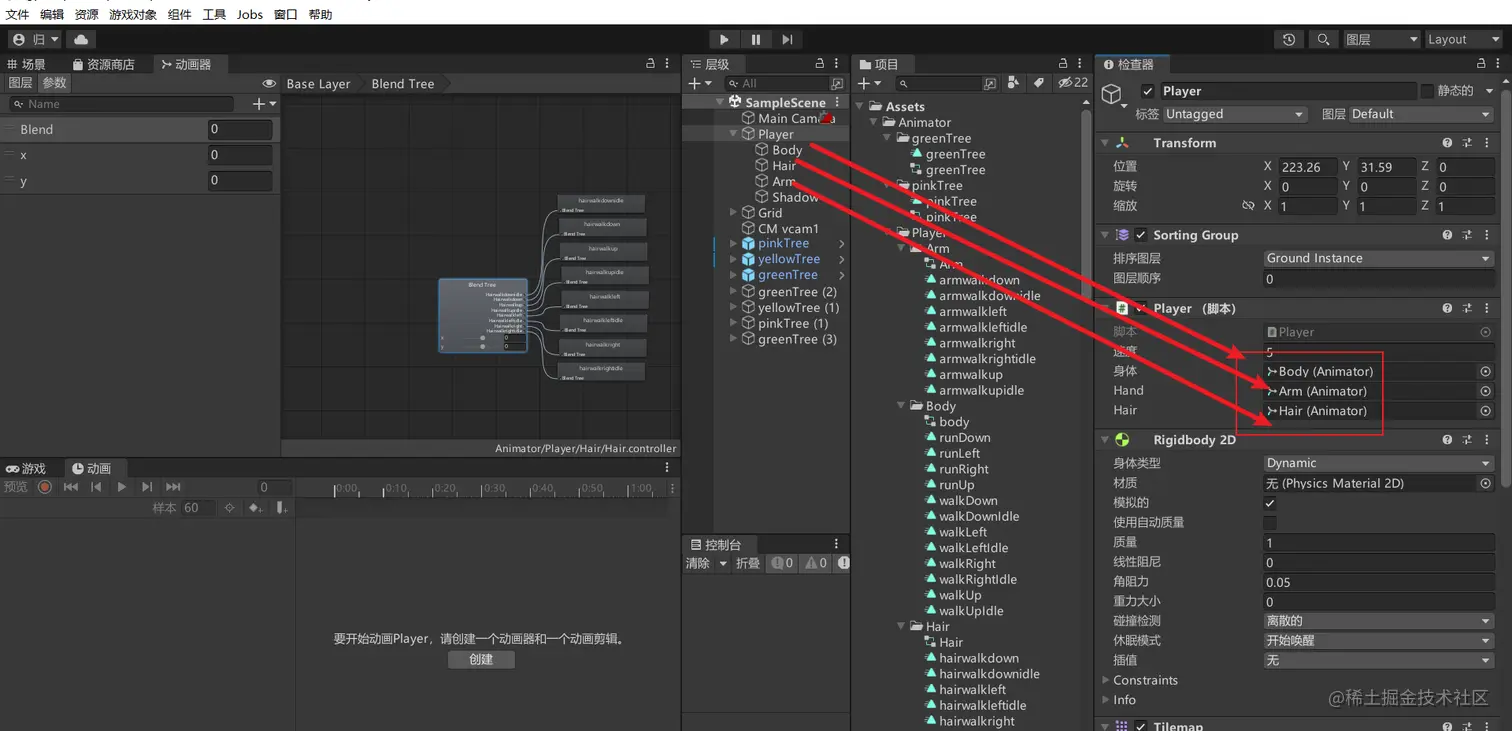
Task: Tick the Static (静态的) checkbox
Action: (x=1427, y=91)
